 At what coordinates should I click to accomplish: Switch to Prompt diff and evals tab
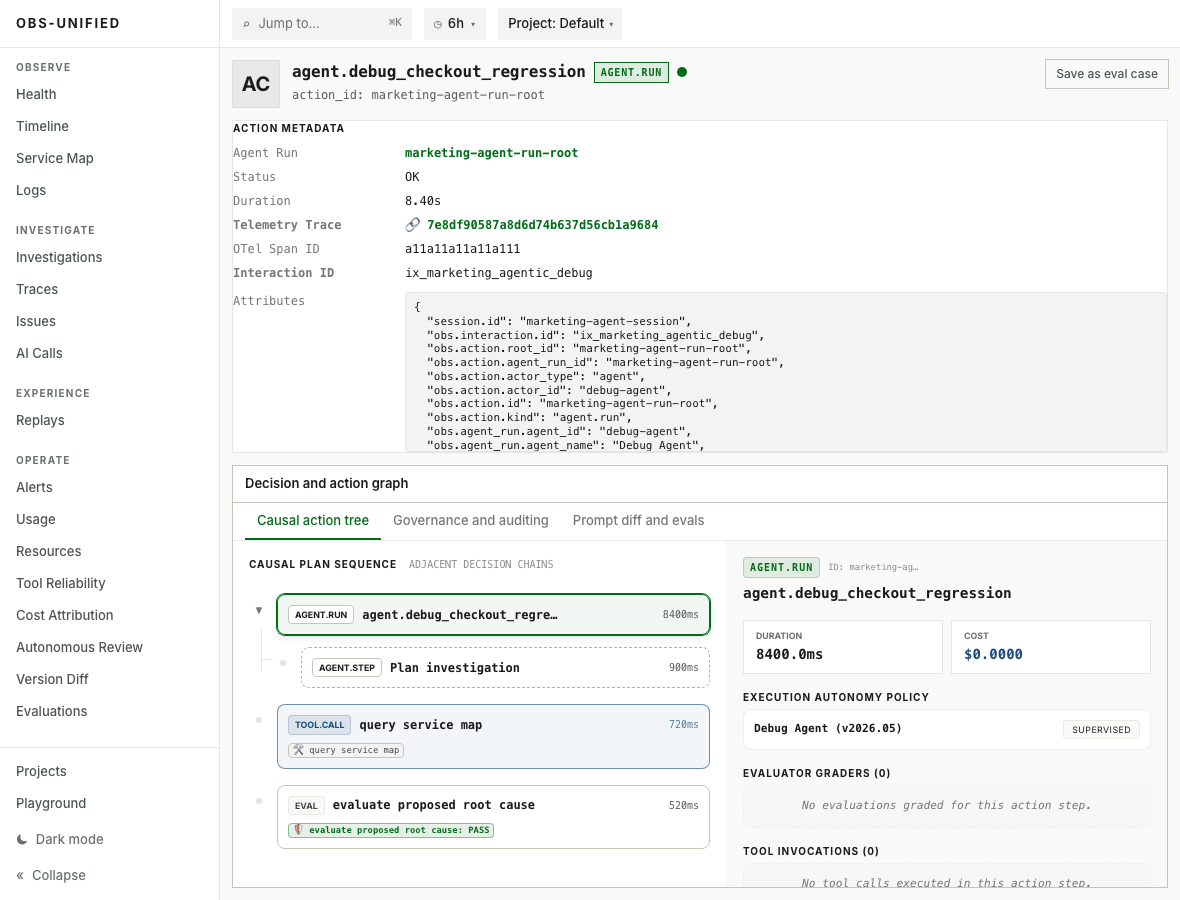[638, 521]
